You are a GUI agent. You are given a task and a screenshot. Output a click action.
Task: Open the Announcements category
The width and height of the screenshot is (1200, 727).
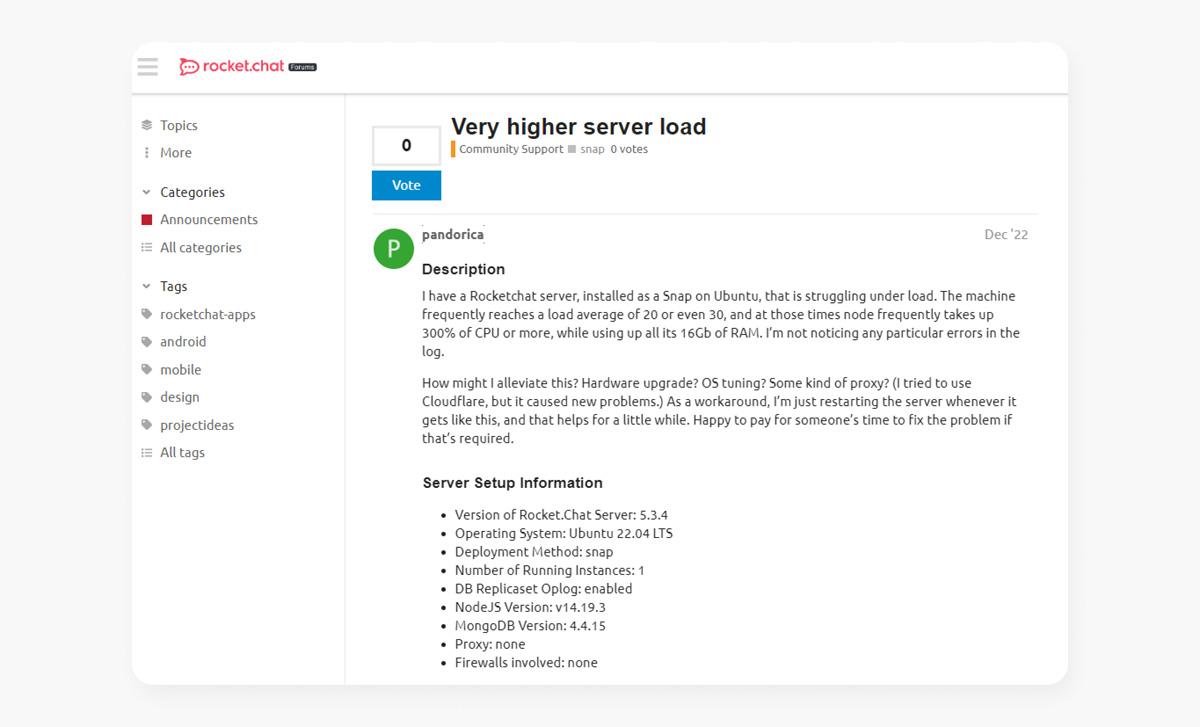[x=209, y=220]
